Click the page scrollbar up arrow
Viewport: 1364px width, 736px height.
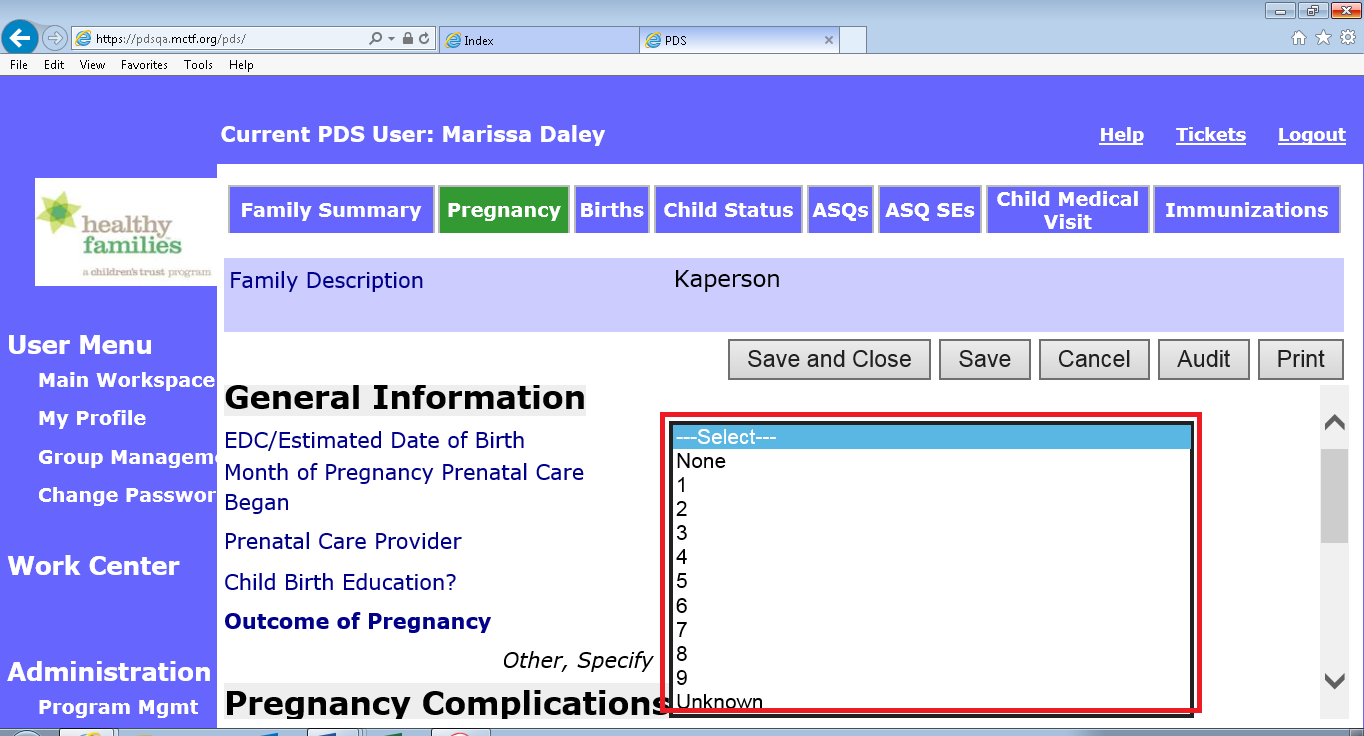pyautogui.click(x=1334, y=422)
